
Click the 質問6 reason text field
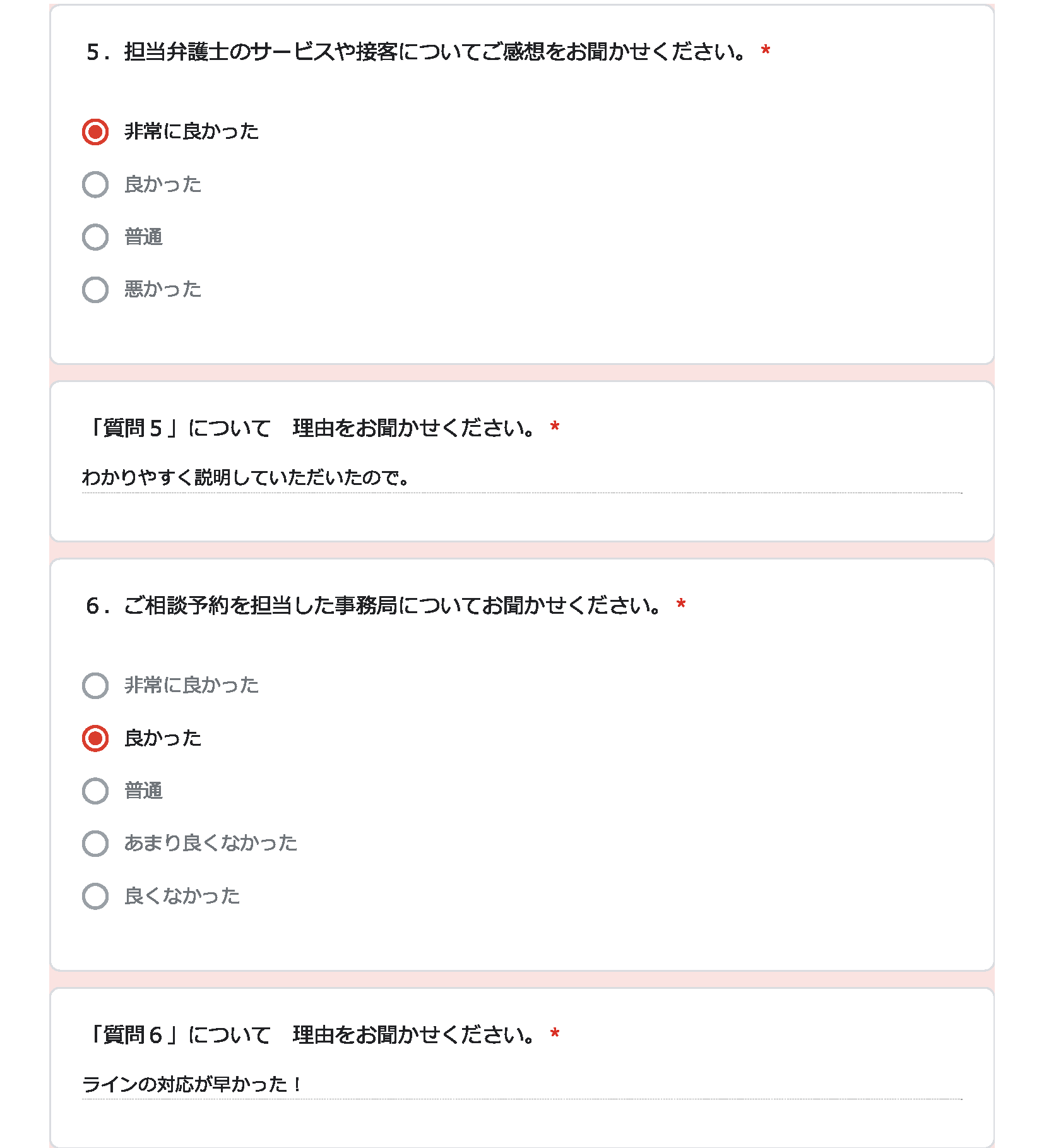[x=522, y=1085]
